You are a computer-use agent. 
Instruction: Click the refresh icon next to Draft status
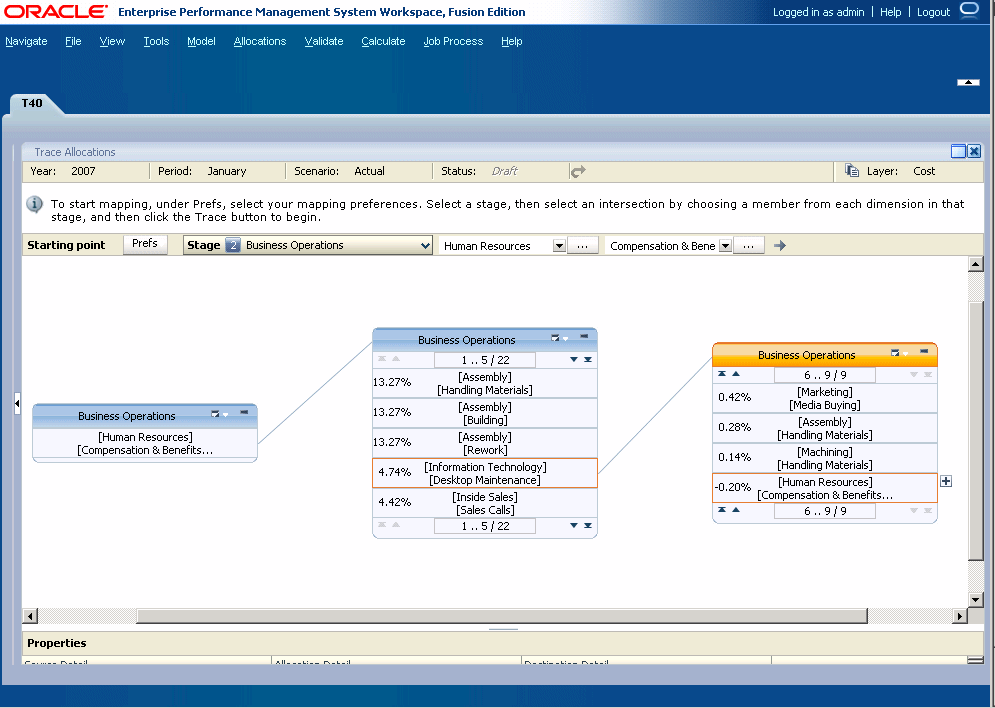[x=577, y=171]
